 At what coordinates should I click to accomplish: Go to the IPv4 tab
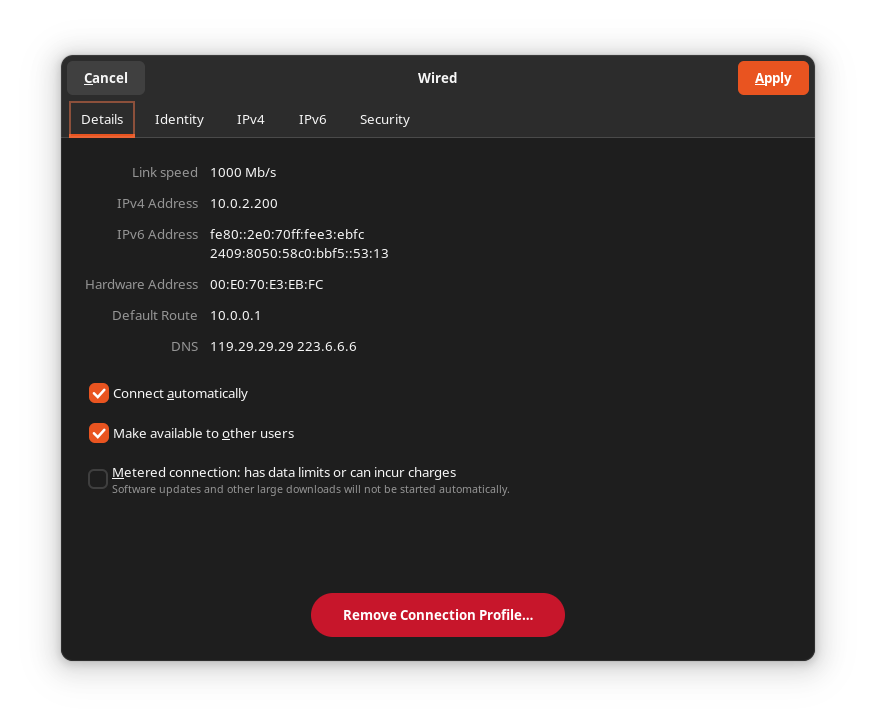click(250, 119)
